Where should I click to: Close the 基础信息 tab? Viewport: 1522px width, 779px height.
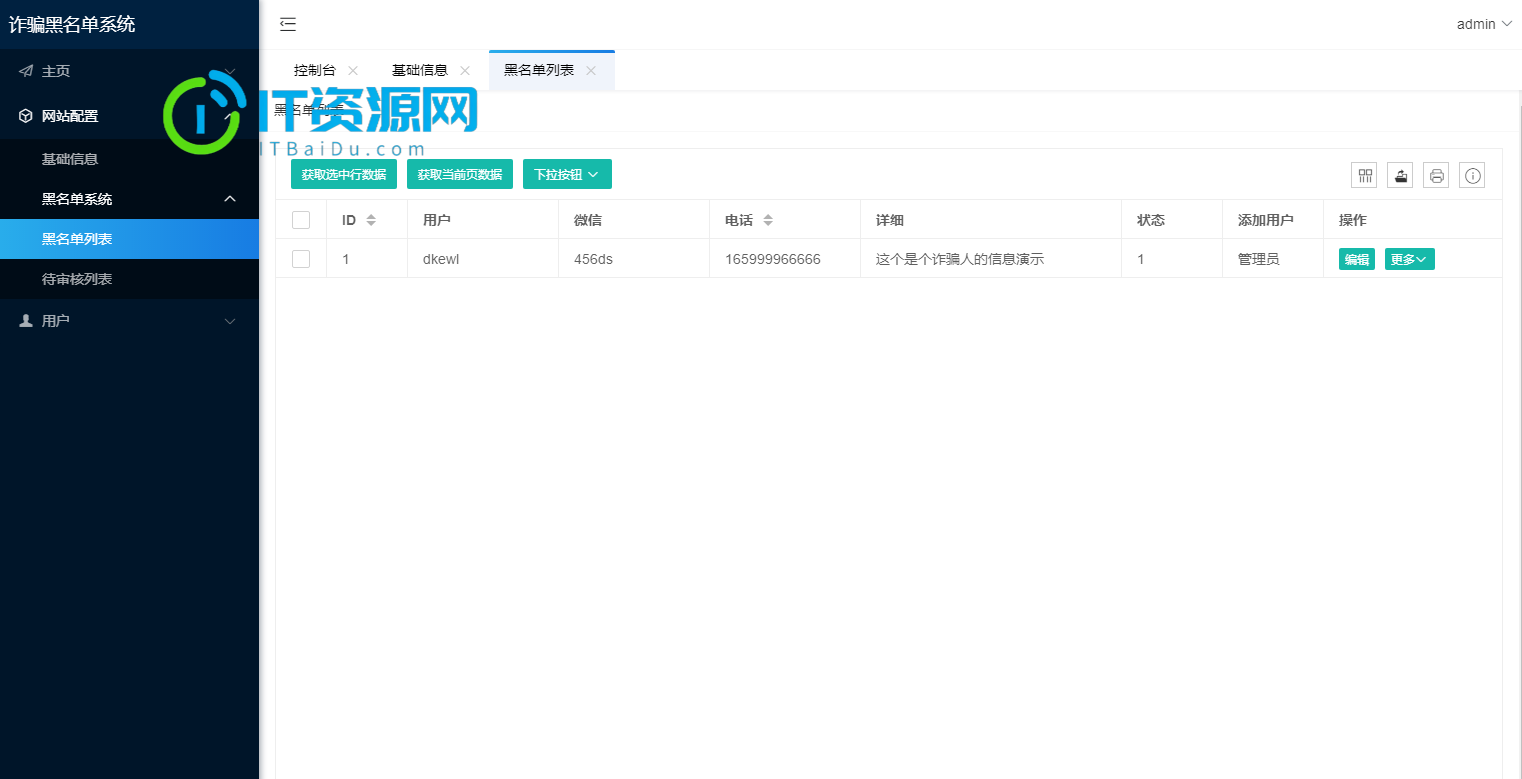click(x=465, y=70)
